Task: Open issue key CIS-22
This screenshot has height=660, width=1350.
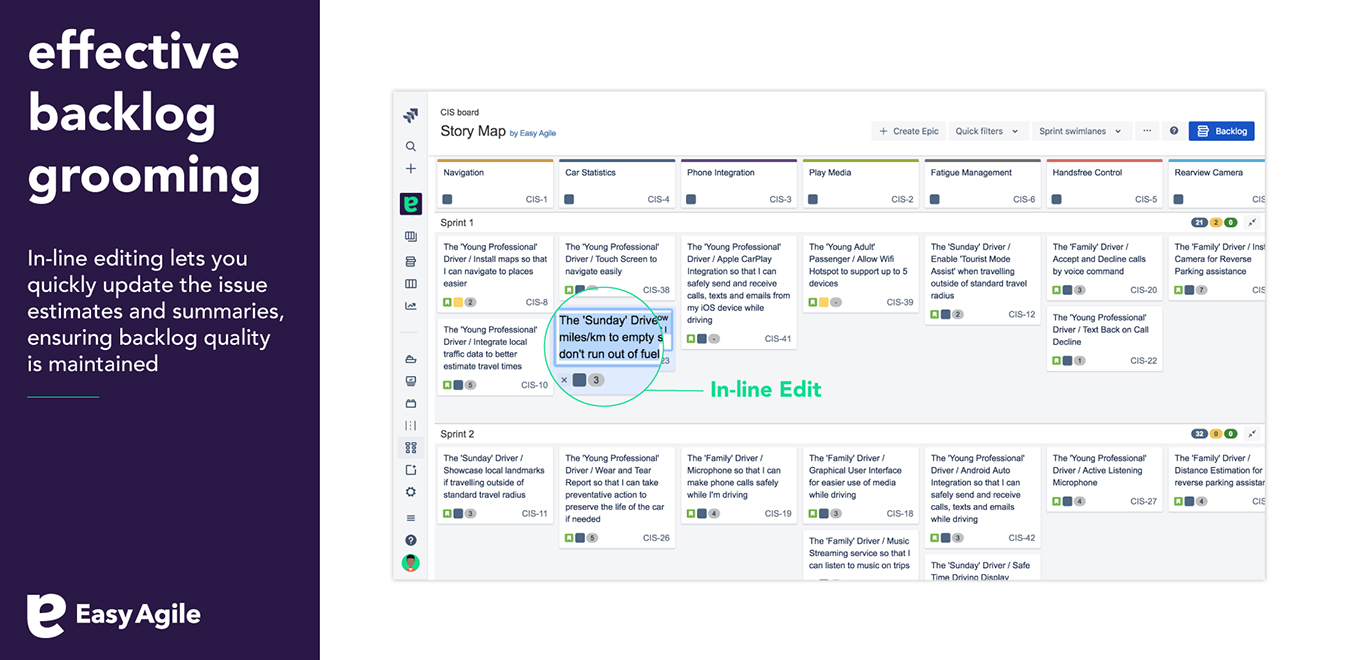Action: point(1144,361)
